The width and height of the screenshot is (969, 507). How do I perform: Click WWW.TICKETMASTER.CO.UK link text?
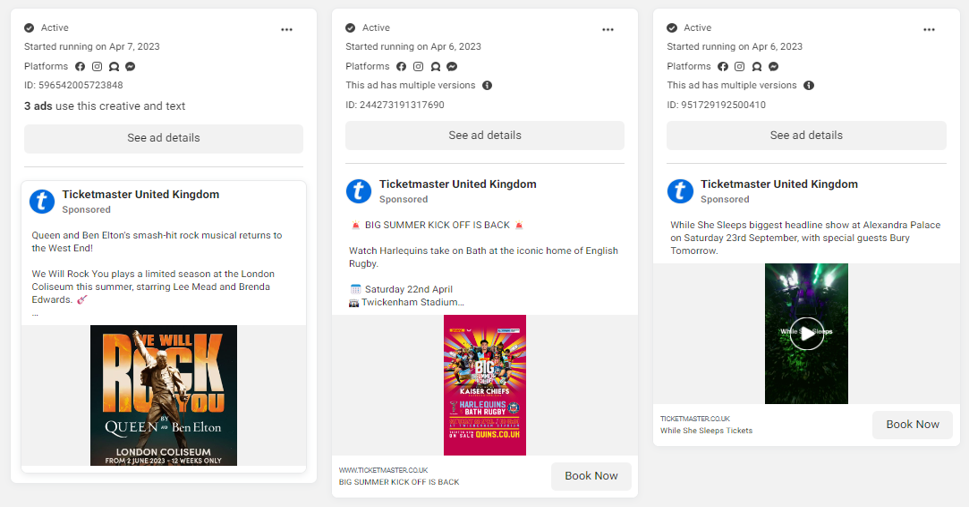click(383, 471)
